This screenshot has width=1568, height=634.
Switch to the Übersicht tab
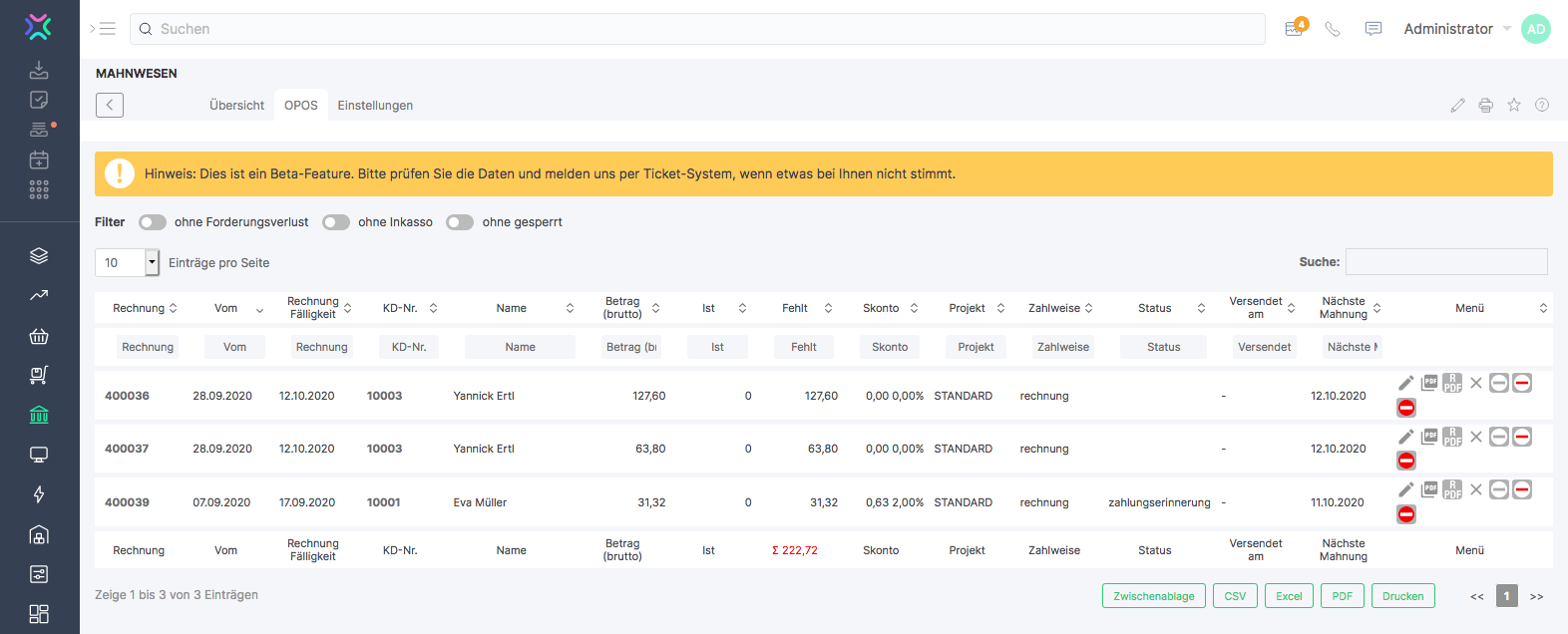click(x=236, y=106)
